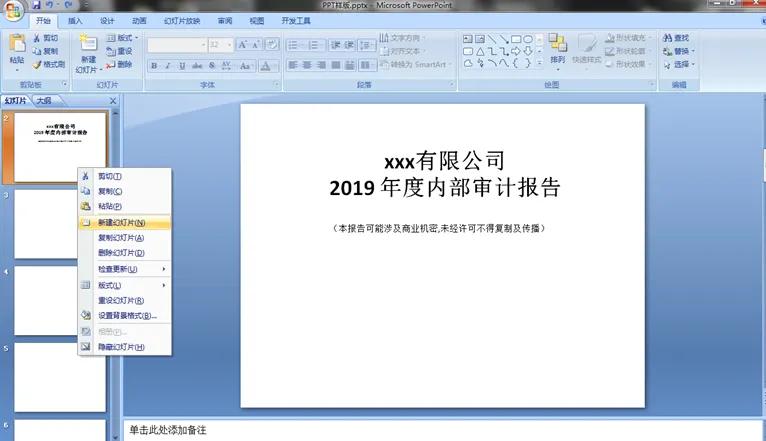
Task: Open the Slide Show (幻灯片放映) tab
Action: coord(182,21)
